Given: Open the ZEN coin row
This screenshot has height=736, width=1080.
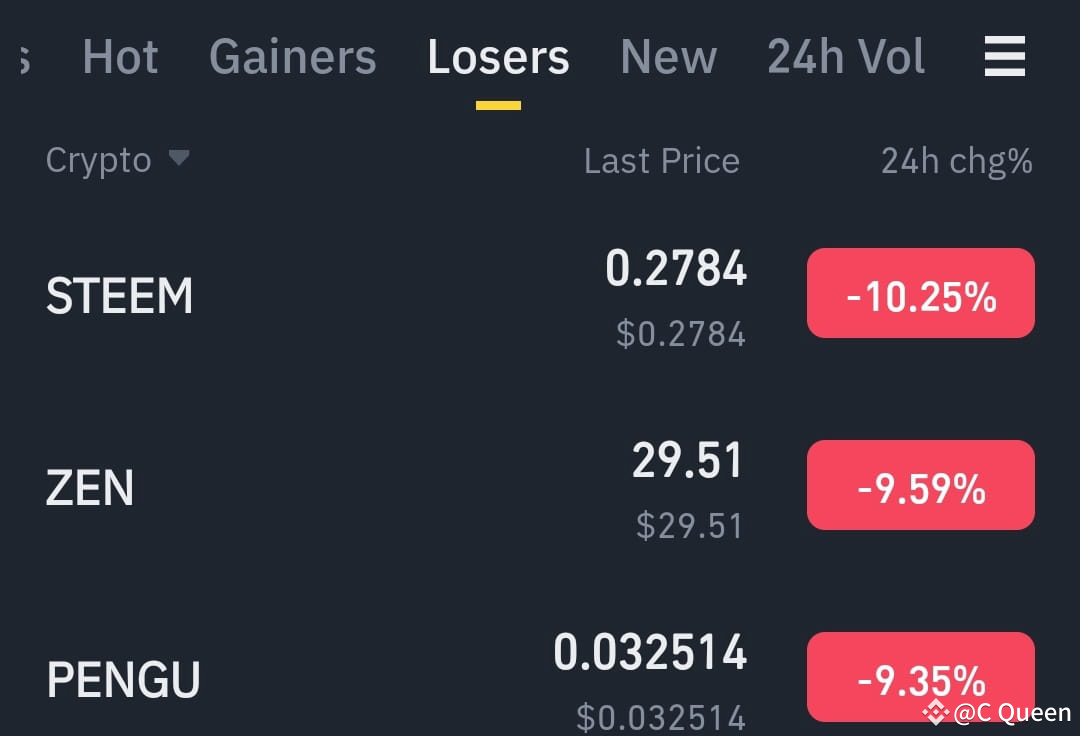Looking at the screenshot, I should [x=90, y=487].
